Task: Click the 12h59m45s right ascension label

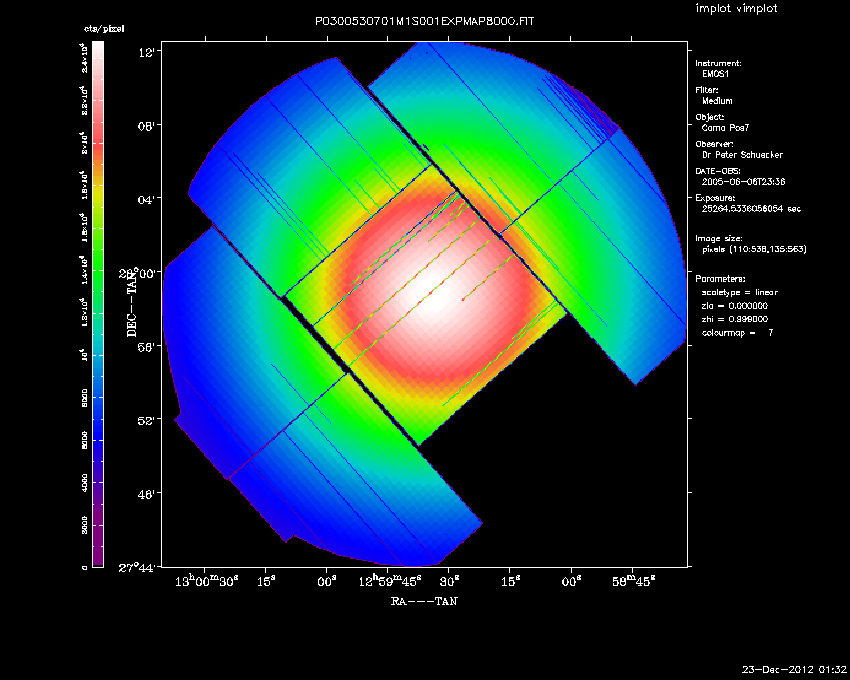Action: pos(390,581)
